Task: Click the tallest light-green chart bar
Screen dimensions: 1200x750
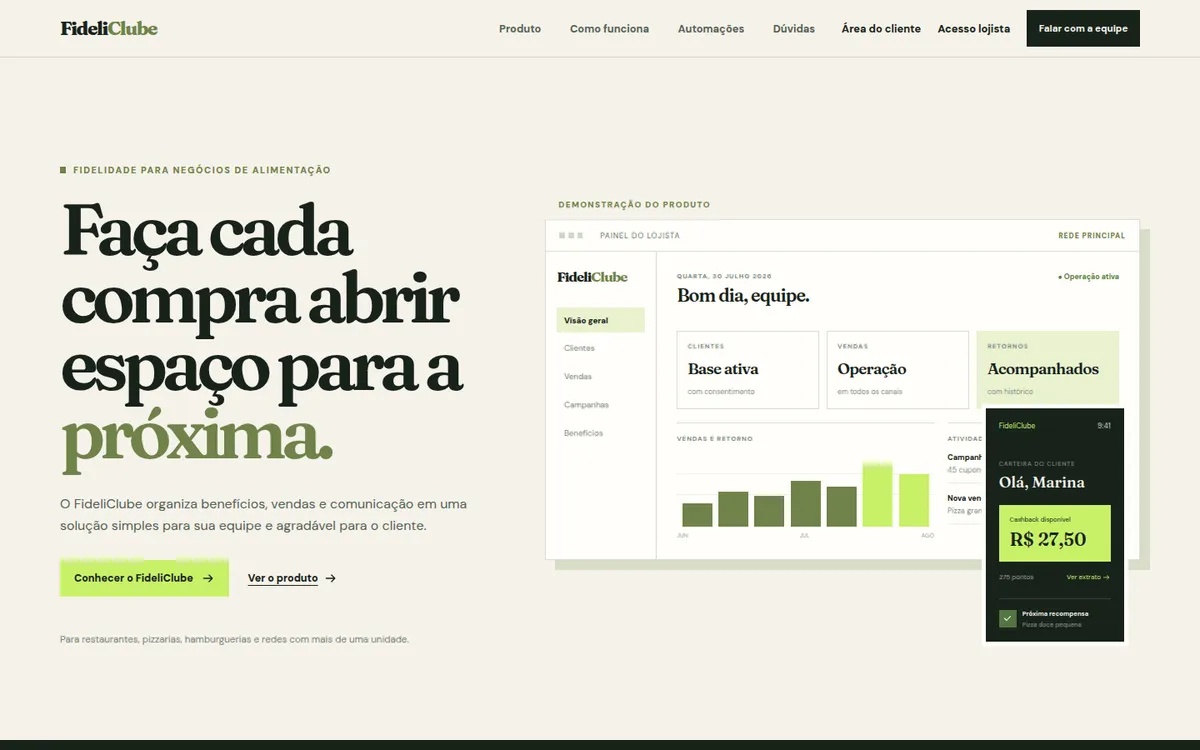Action: [877, 494]
